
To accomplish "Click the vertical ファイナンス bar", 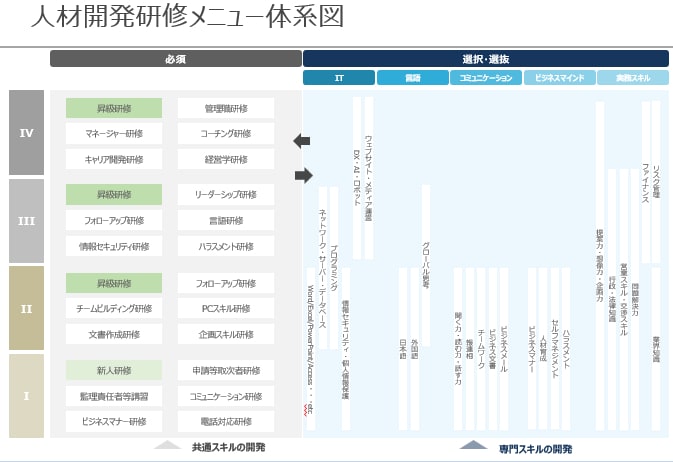I will [646, 182].
